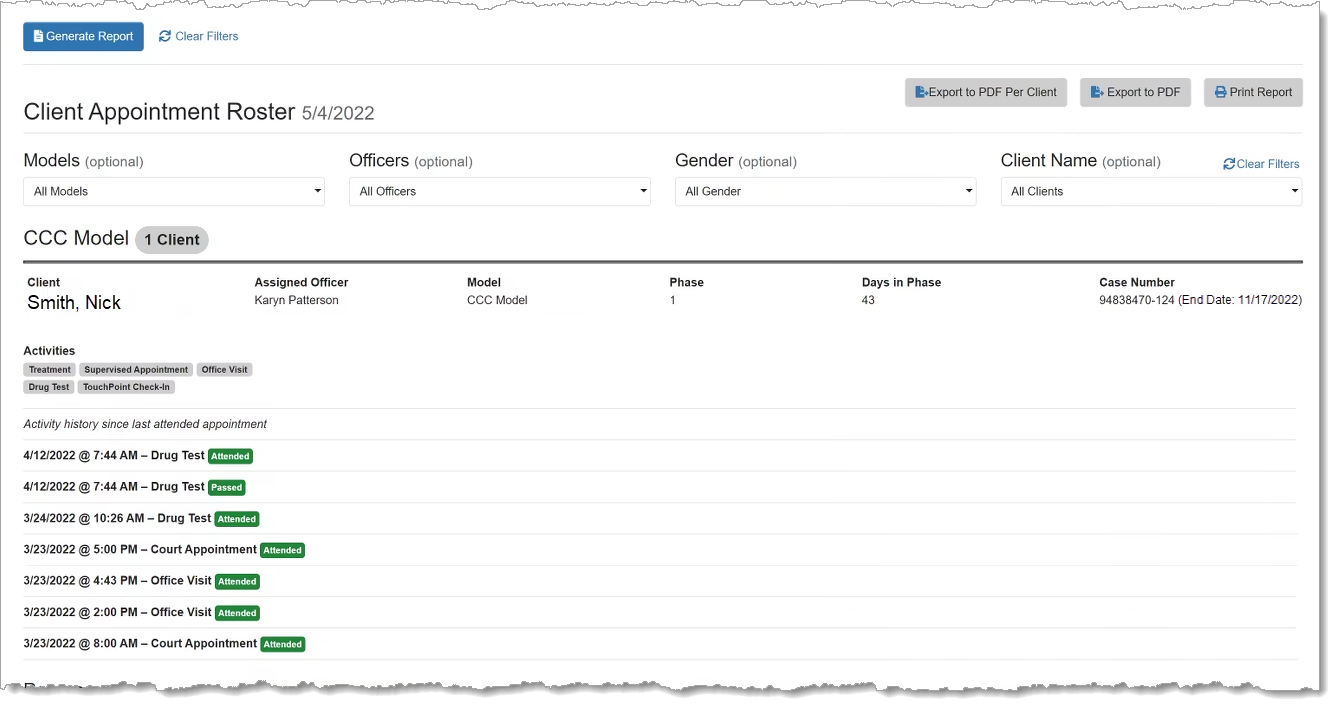The width and height of the screenshot is (1336, 706).
Task: Click the Export to PDF button
Action: pyautogui.click(x=1134, y=92)
